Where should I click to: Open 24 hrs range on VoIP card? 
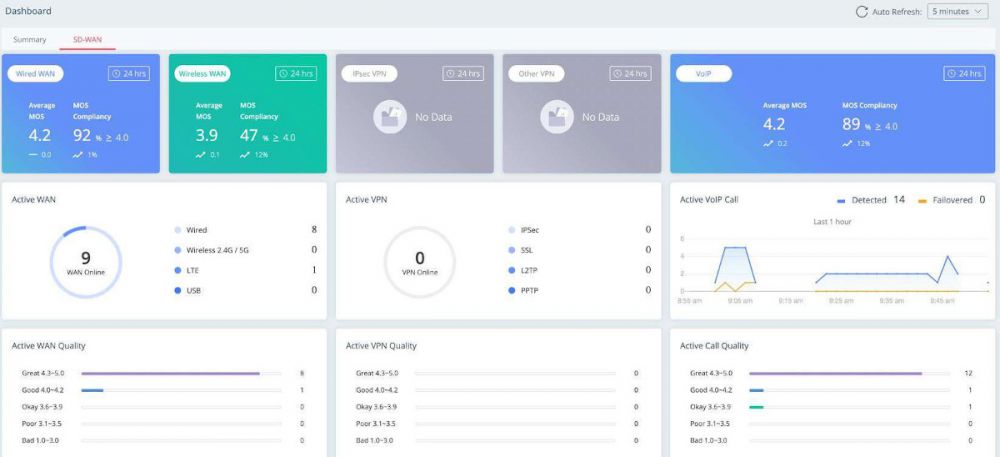coord(964,73)
